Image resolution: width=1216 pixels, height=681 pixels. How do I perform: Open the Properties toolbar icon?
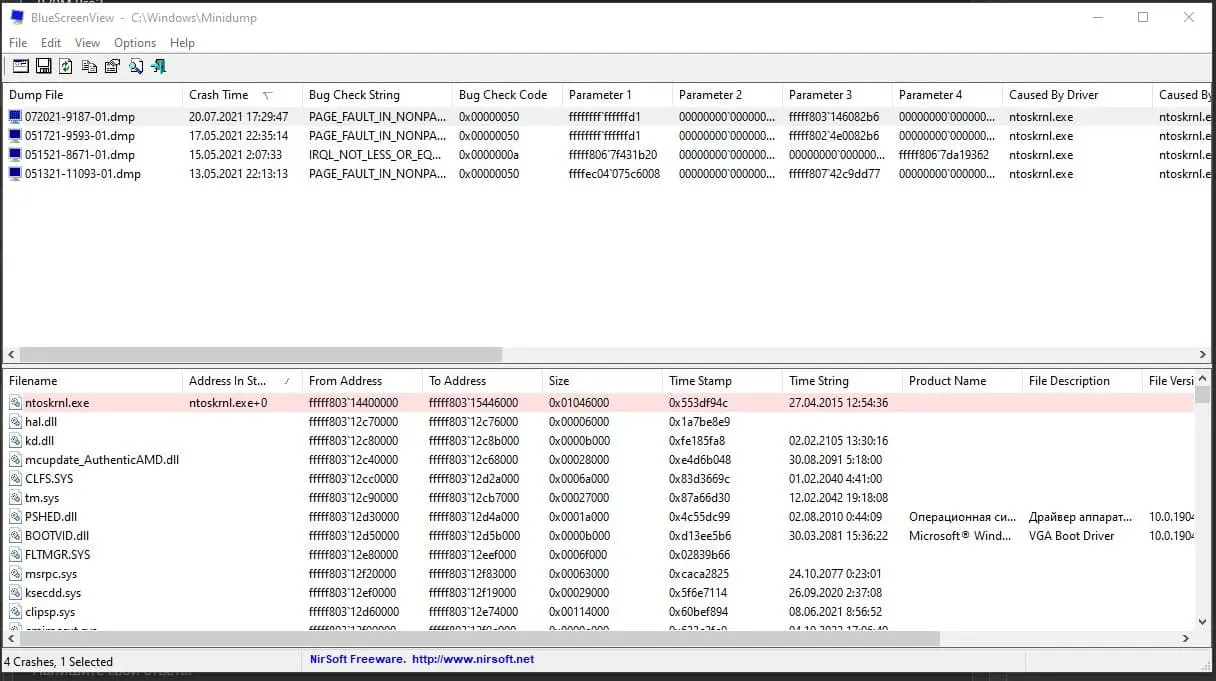coord(112,66)
